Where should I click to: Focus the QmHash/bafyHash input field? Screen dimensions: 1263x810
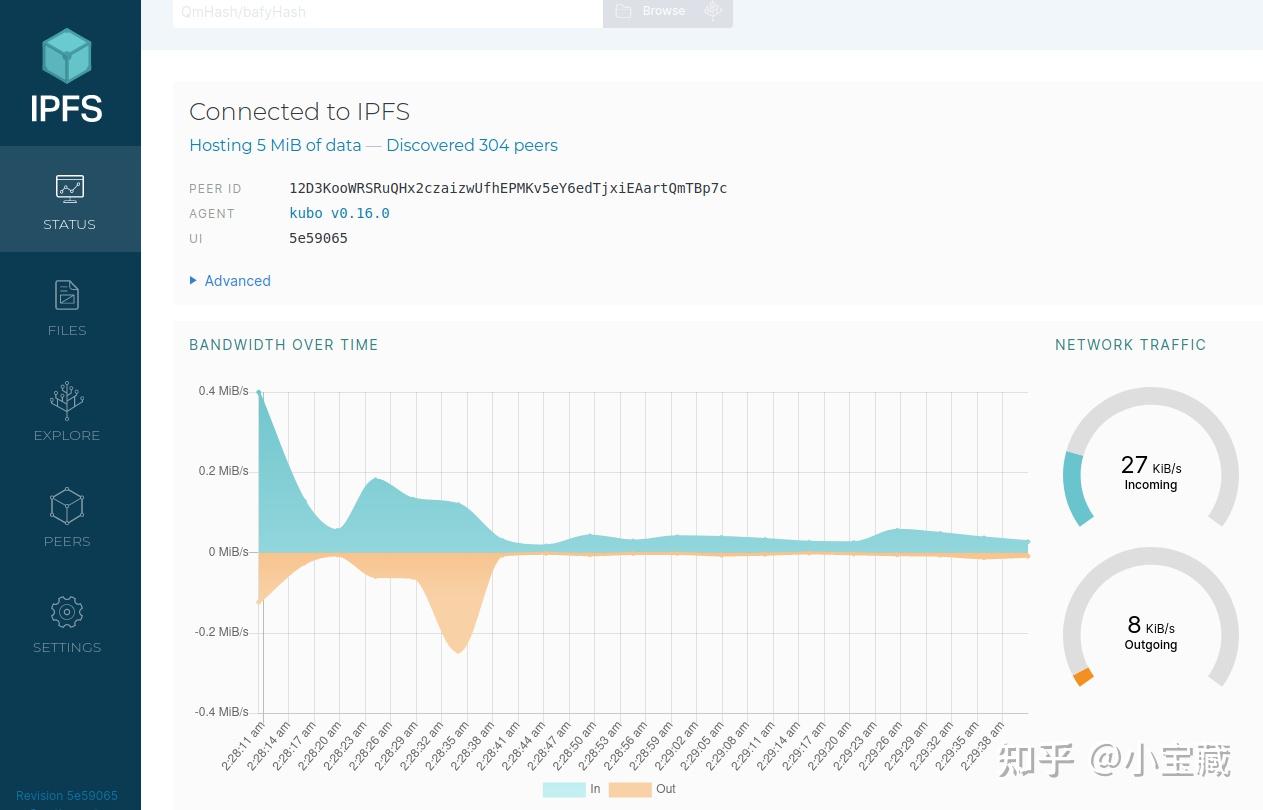[387, 12]
